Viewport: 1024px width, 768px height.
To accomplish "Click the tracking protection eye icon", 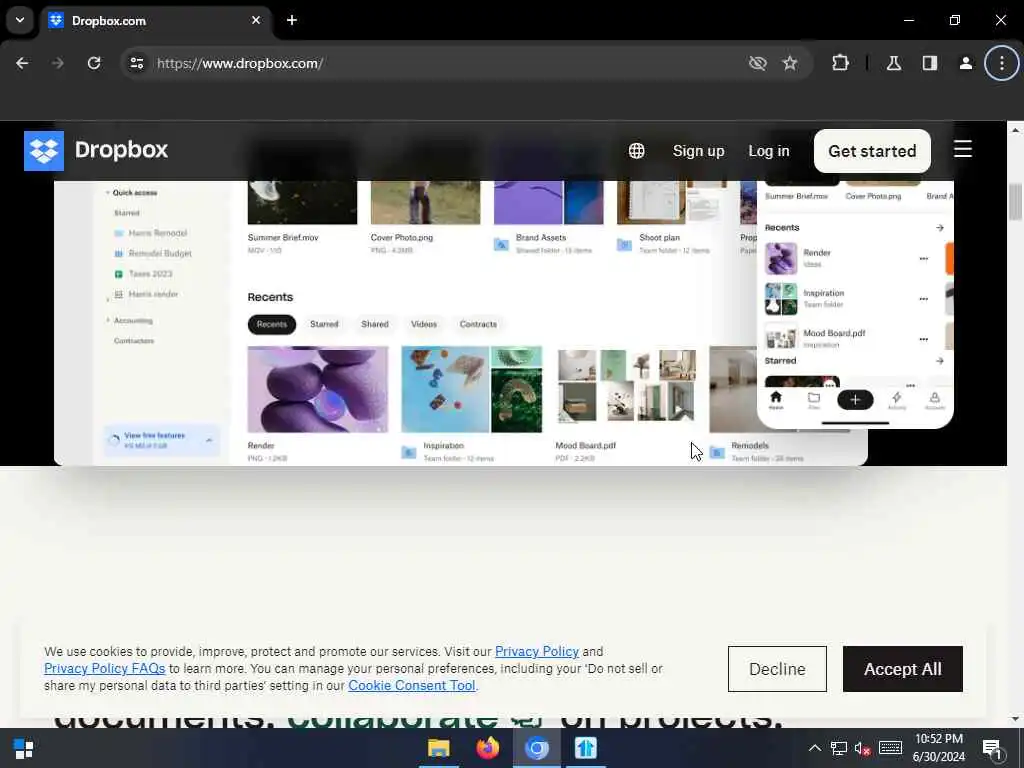I will click(x=758, y=63).
